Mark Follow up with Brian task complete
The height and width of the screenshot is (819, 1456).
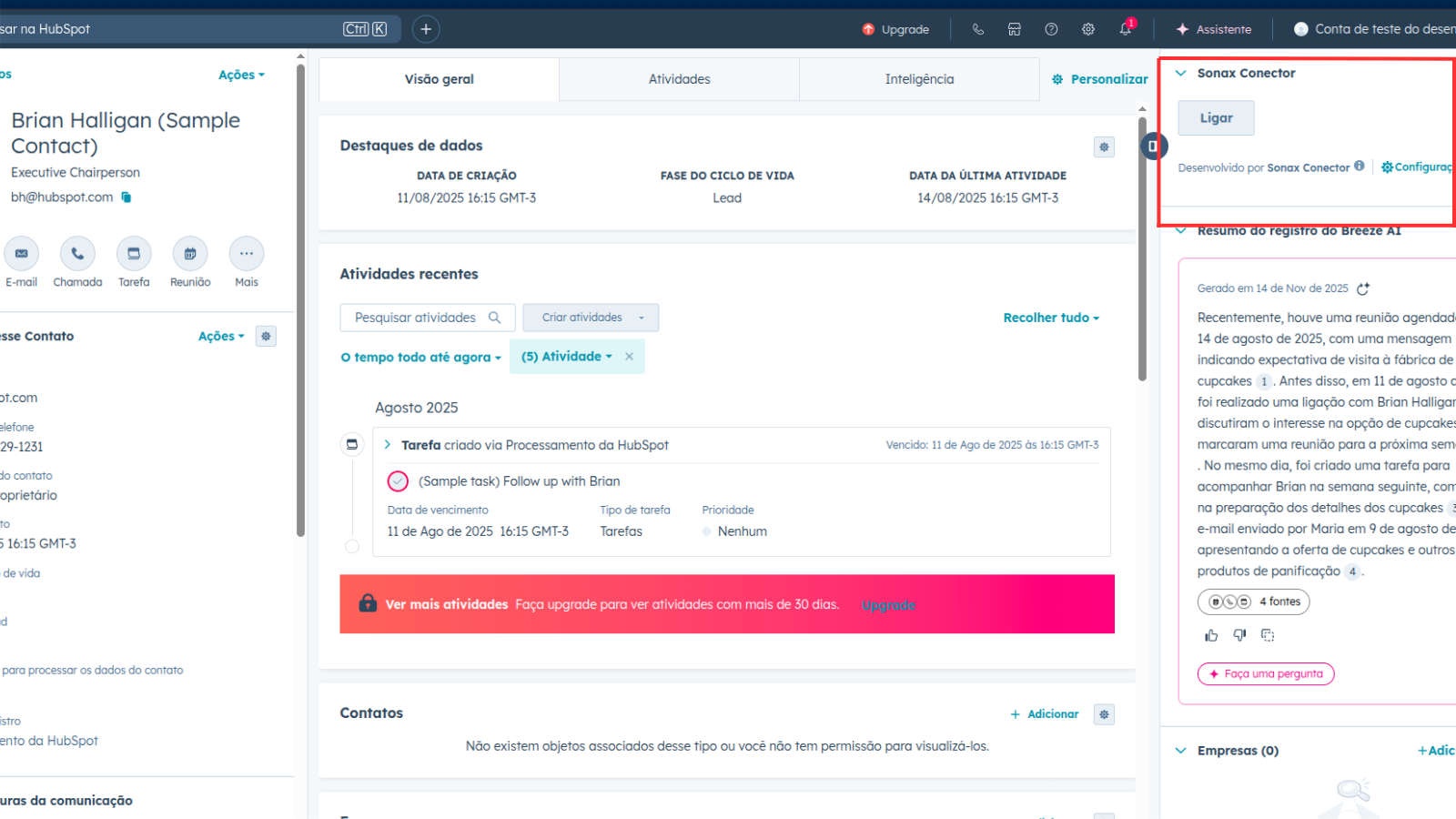[398, 481]
